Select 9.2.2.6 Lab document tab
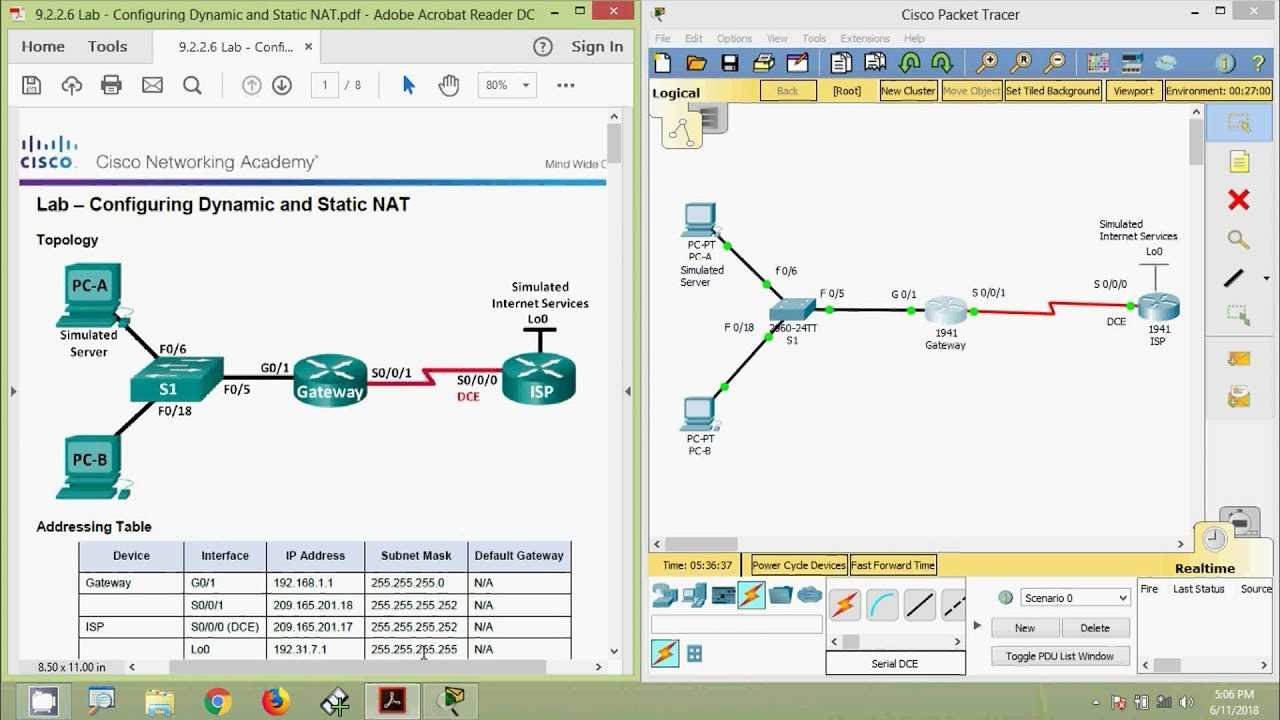This screenshot has width=1280, height=720. point(236,47)
